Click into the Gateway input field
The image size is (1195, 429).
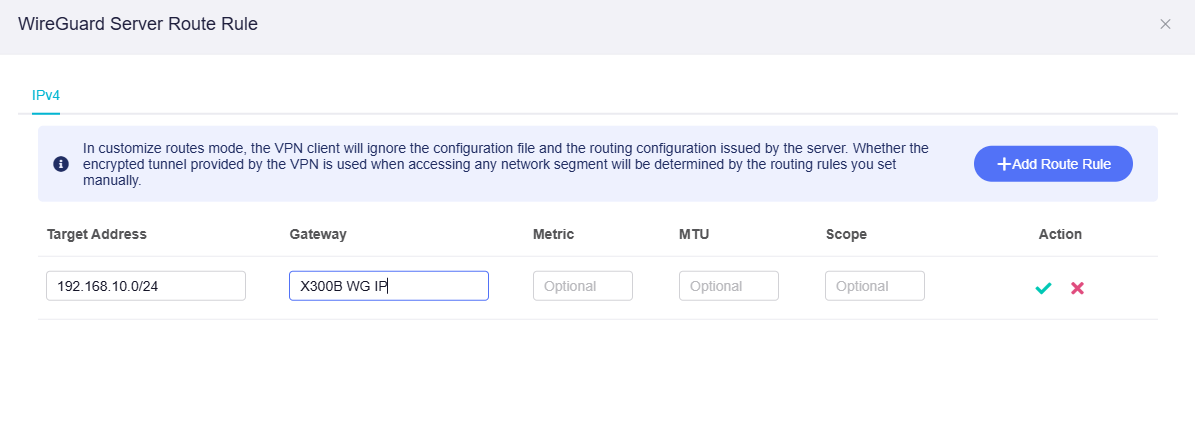click(x=388, y=286)
